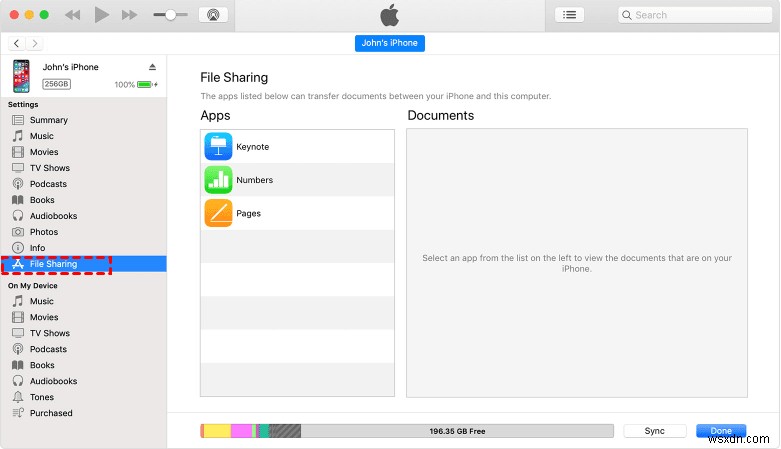Click the Search input field

695,15
